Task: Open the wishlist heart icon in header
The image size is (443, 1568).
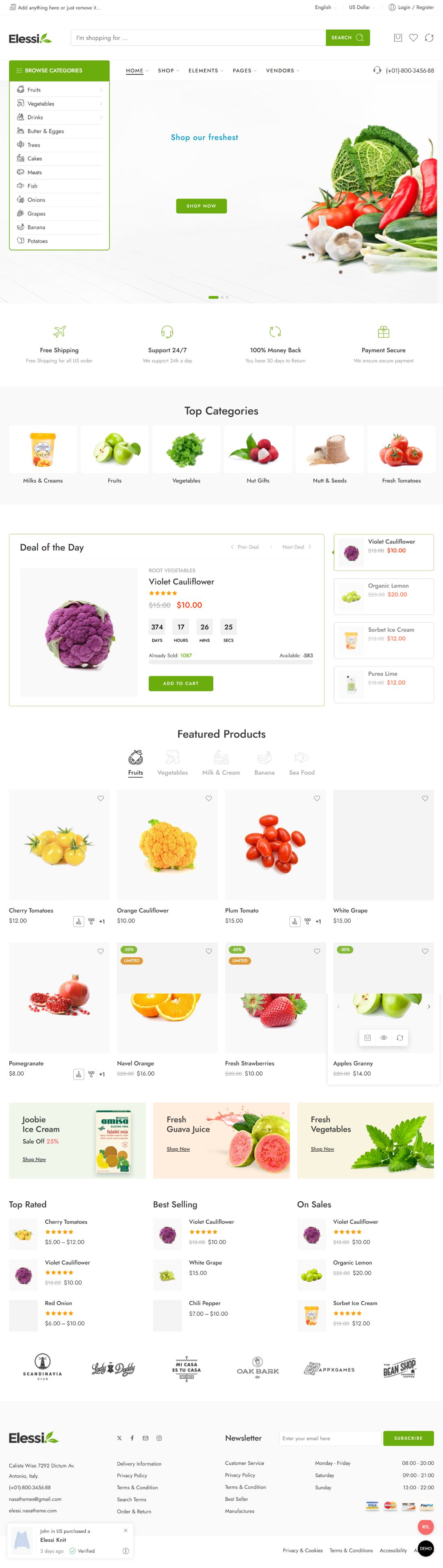Action: point(413,38)
